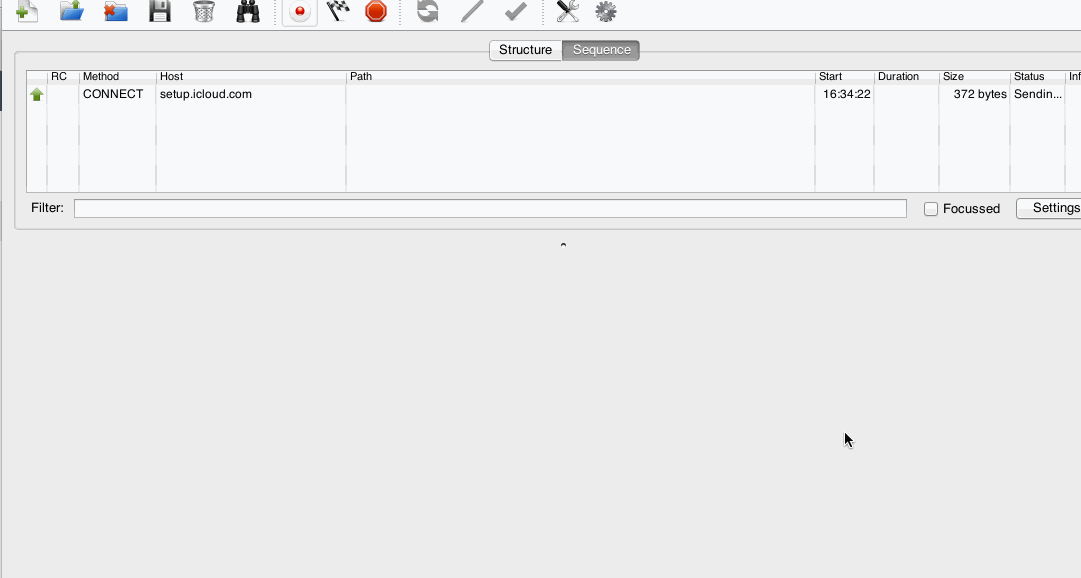
Task: Enable the Focussed checkbox
Action: click(x=931, y=209)
